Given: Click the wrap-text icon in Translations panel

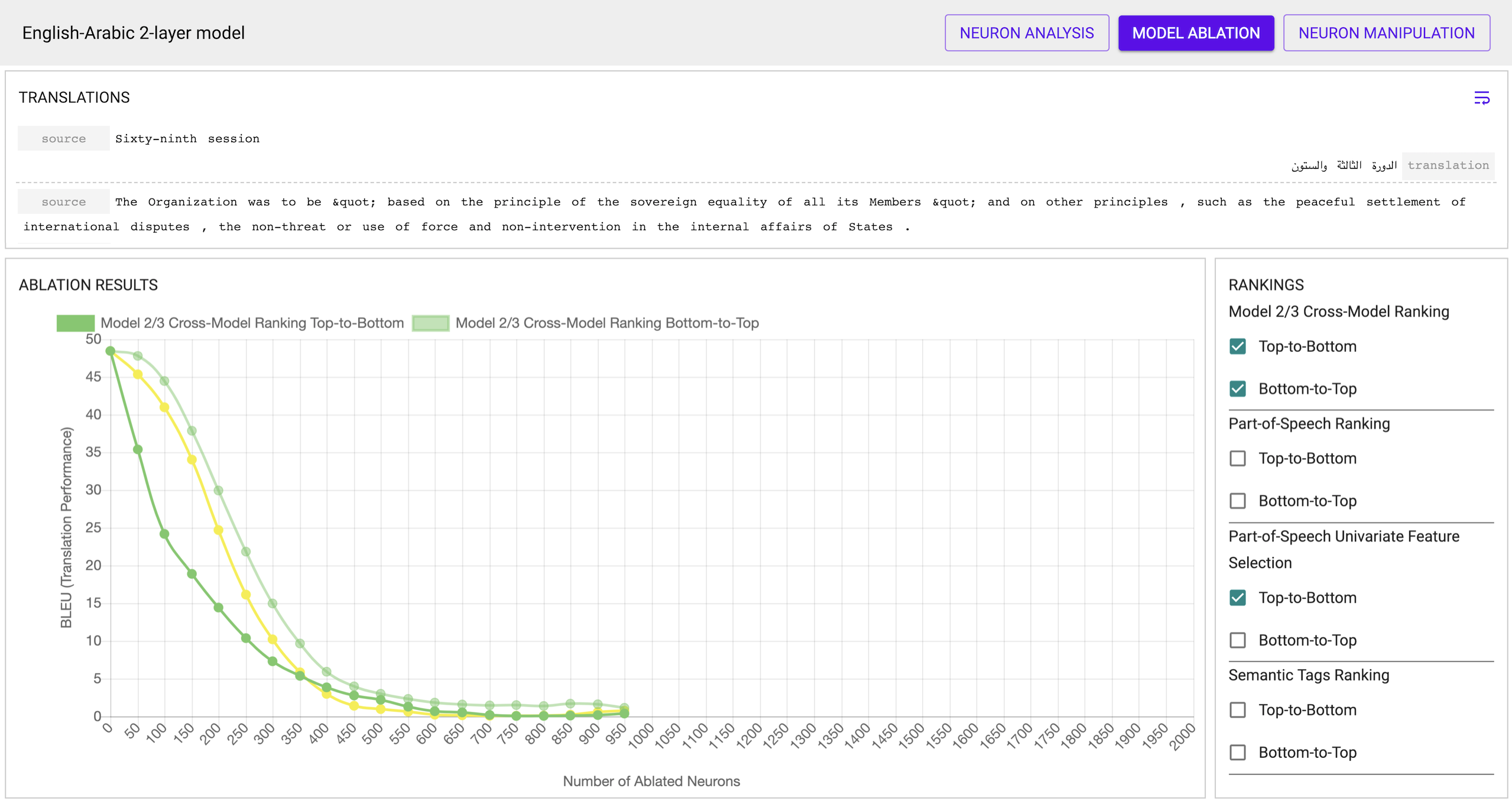Looking at the screenshot, I should [x=1481, y=98].
